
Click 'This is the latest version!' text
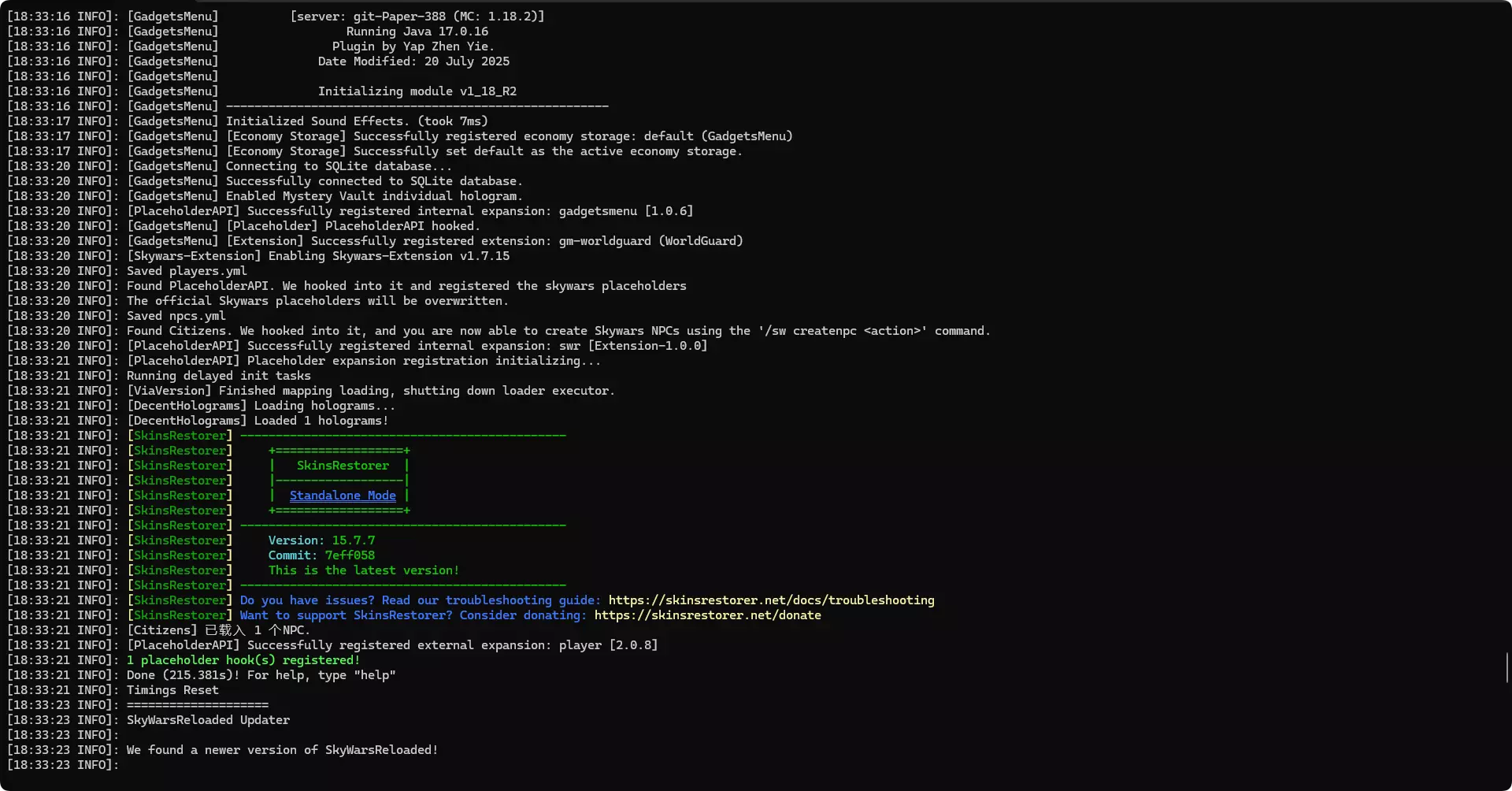[363, 570]
